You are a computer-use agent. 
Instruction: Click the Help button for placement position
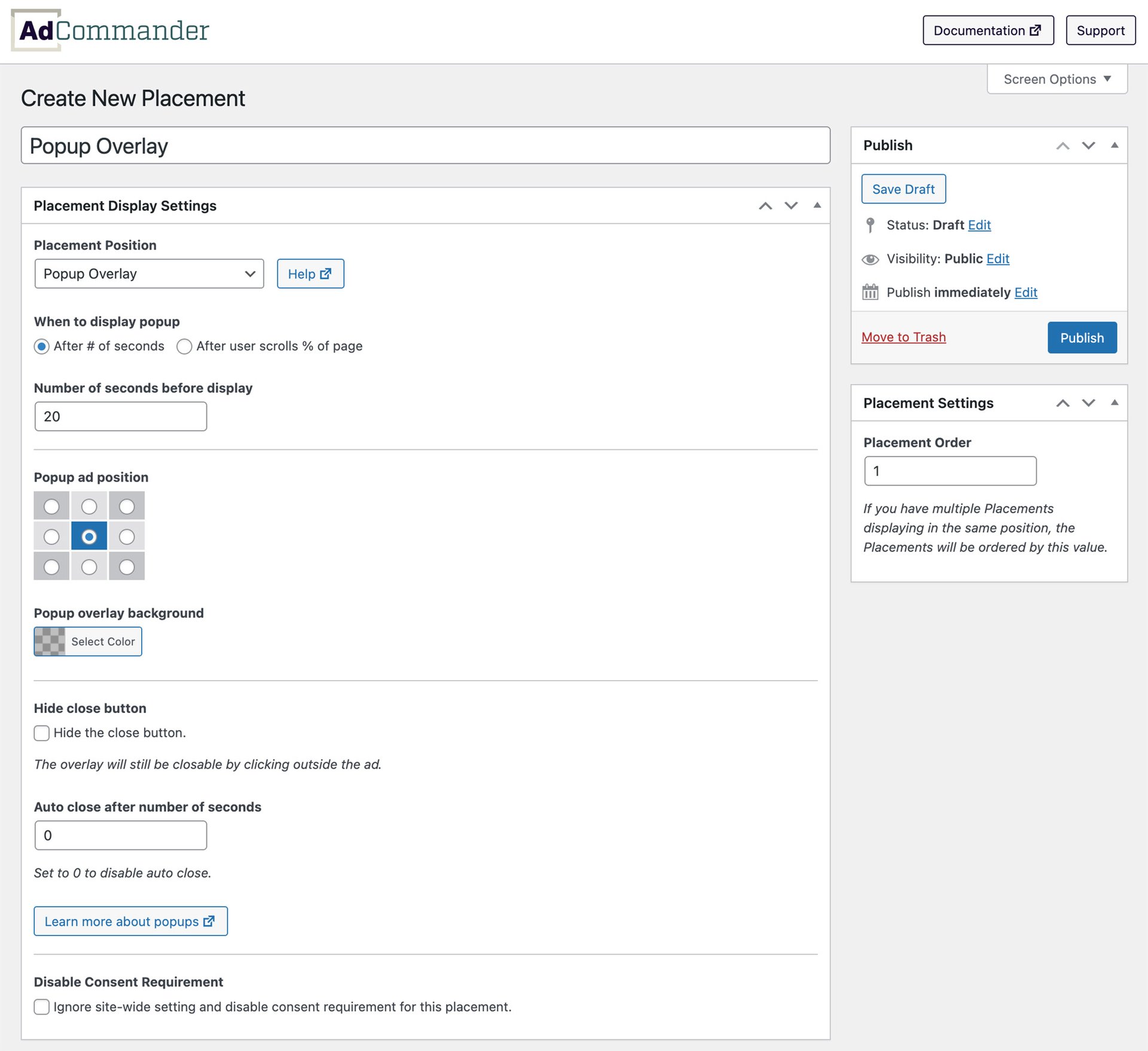[x=310, y=273]
